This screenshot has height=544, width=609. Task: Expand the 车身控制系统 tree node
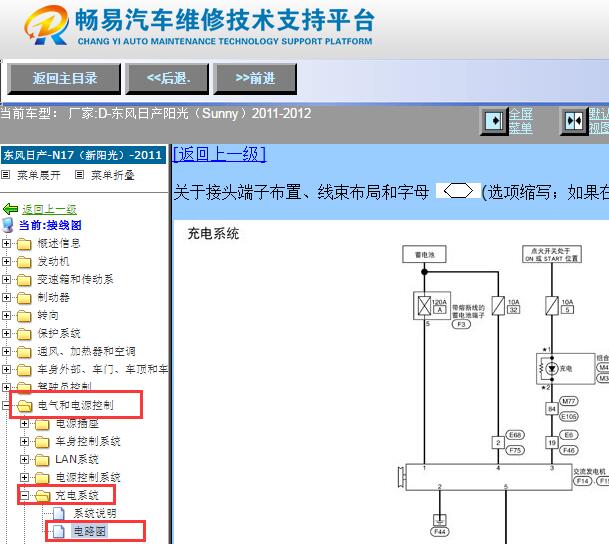[24, 441]
